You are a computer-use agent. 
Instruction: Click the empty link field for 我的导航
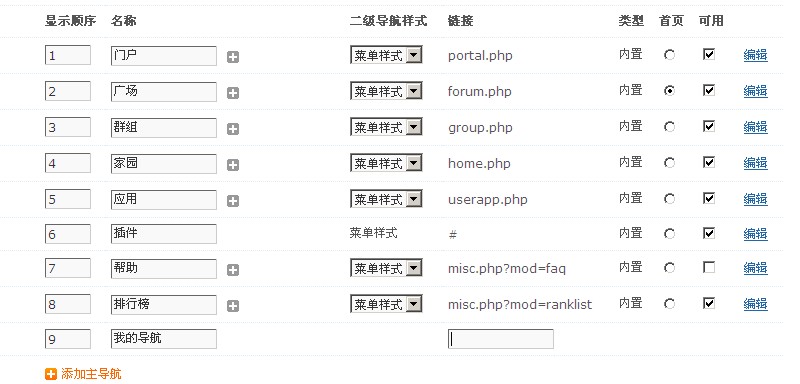501,339
